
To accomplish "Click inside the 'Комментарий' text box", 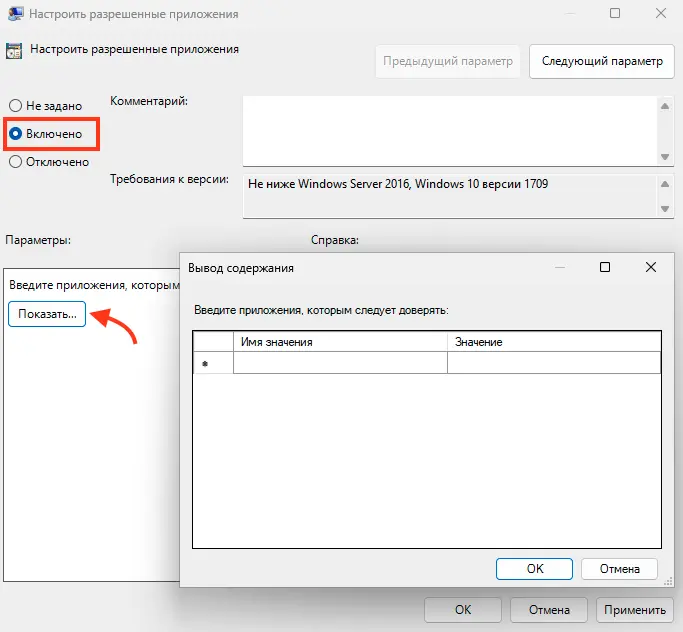I will pyautogui.click(x=448, y=130).
